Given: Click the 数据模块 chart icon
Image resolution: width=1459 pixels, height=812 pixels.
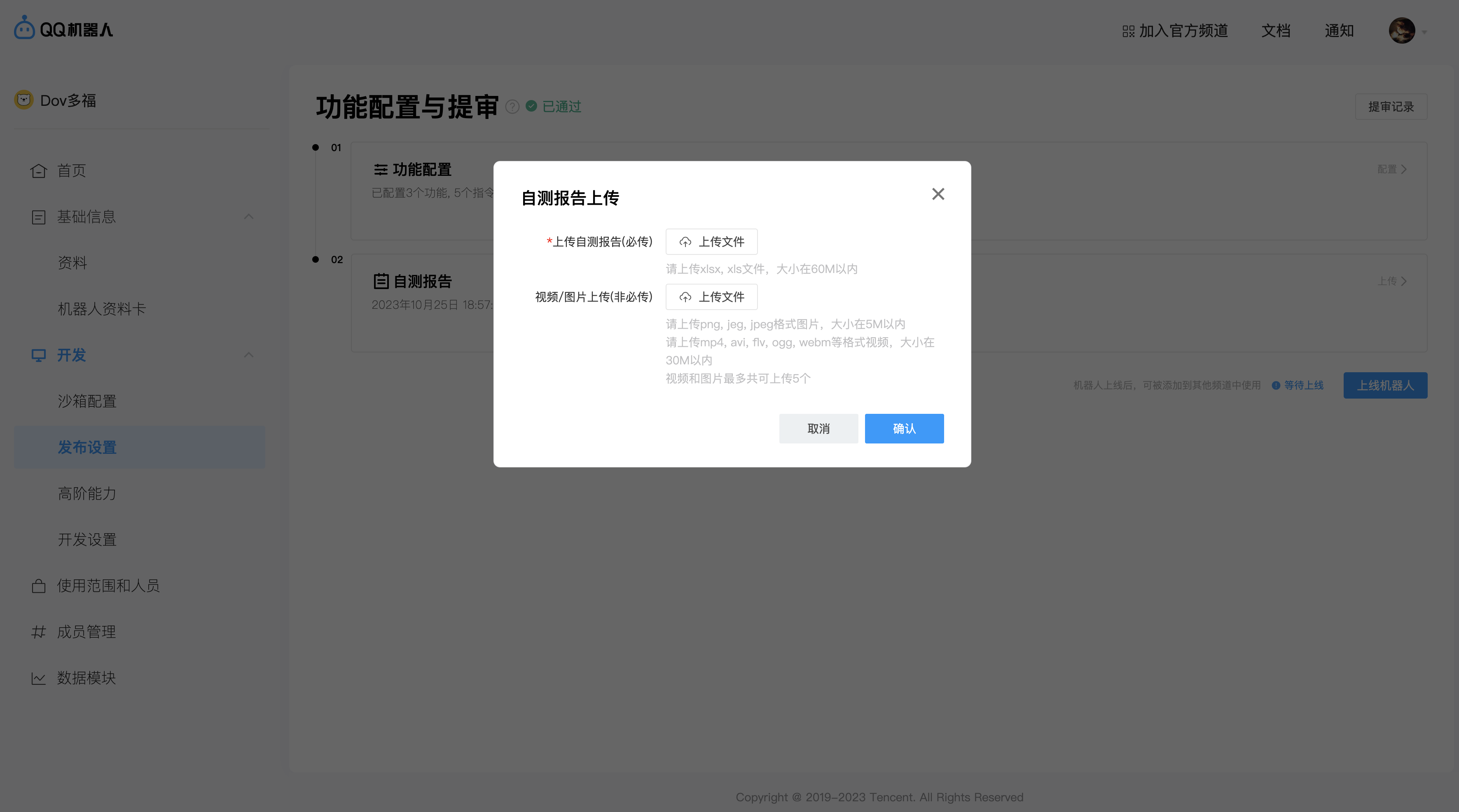Looking at the screenshot, I should [x=39, y=678].
